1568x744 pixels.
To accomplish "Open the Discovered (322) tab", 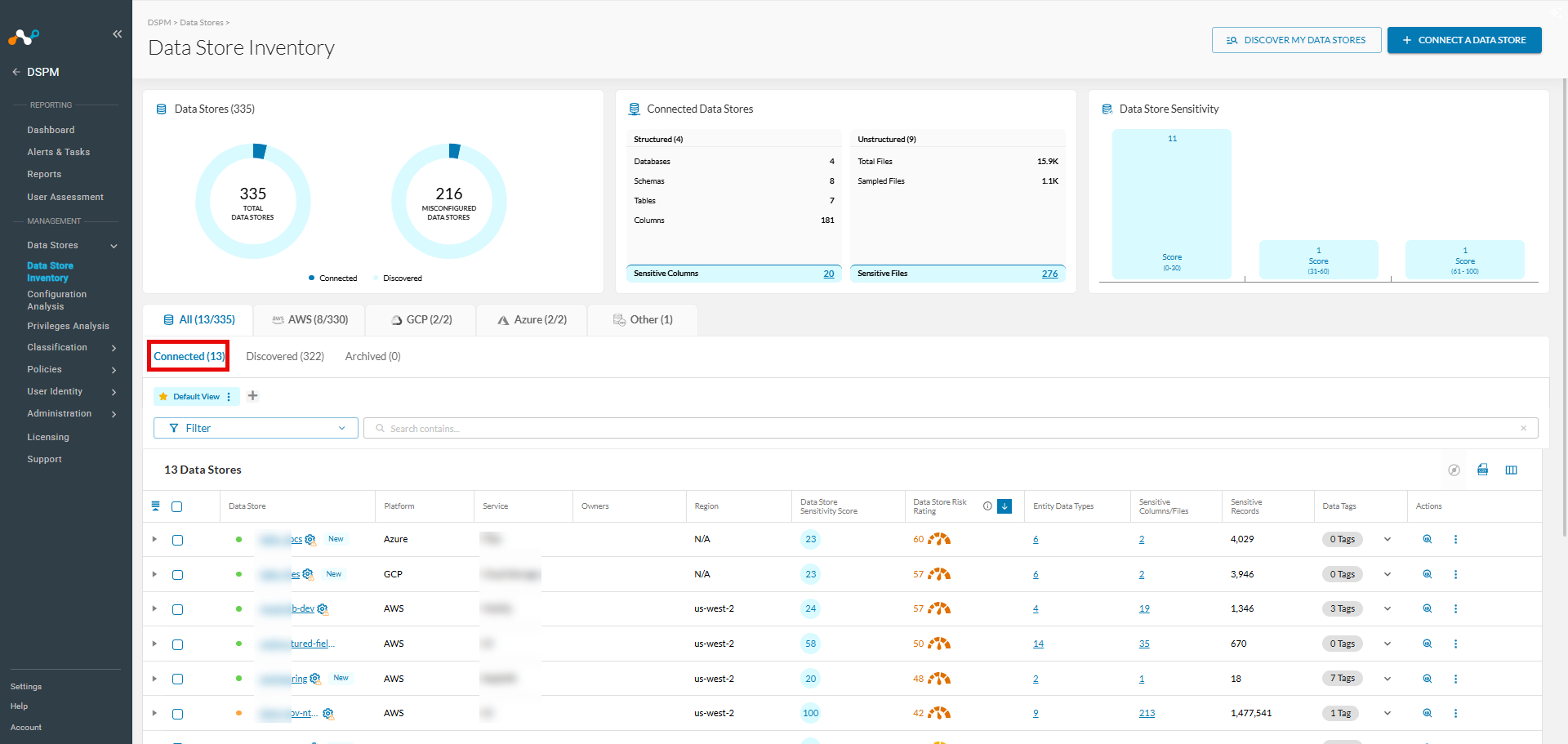I will click(285, 356).
